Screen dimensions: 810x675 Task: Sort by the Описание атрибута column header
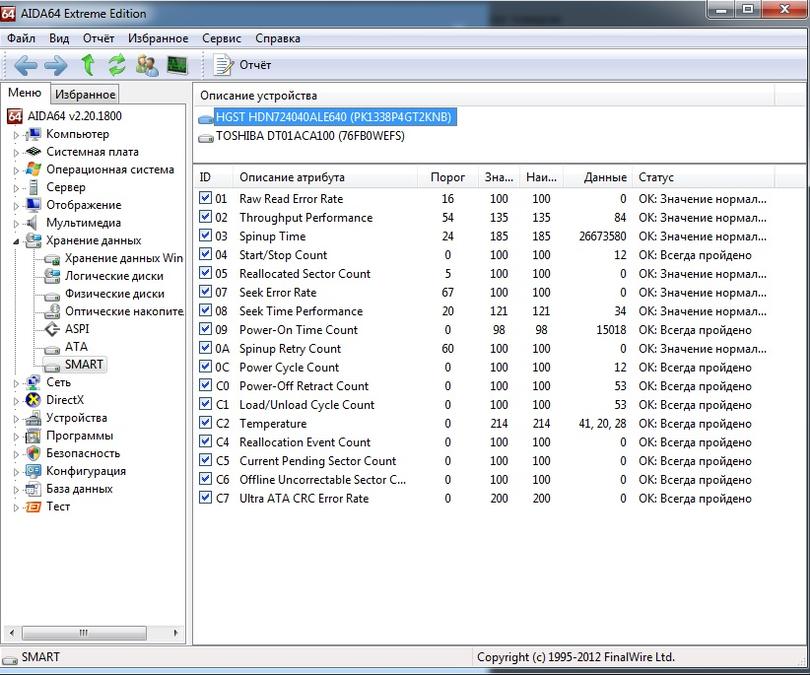325,177
